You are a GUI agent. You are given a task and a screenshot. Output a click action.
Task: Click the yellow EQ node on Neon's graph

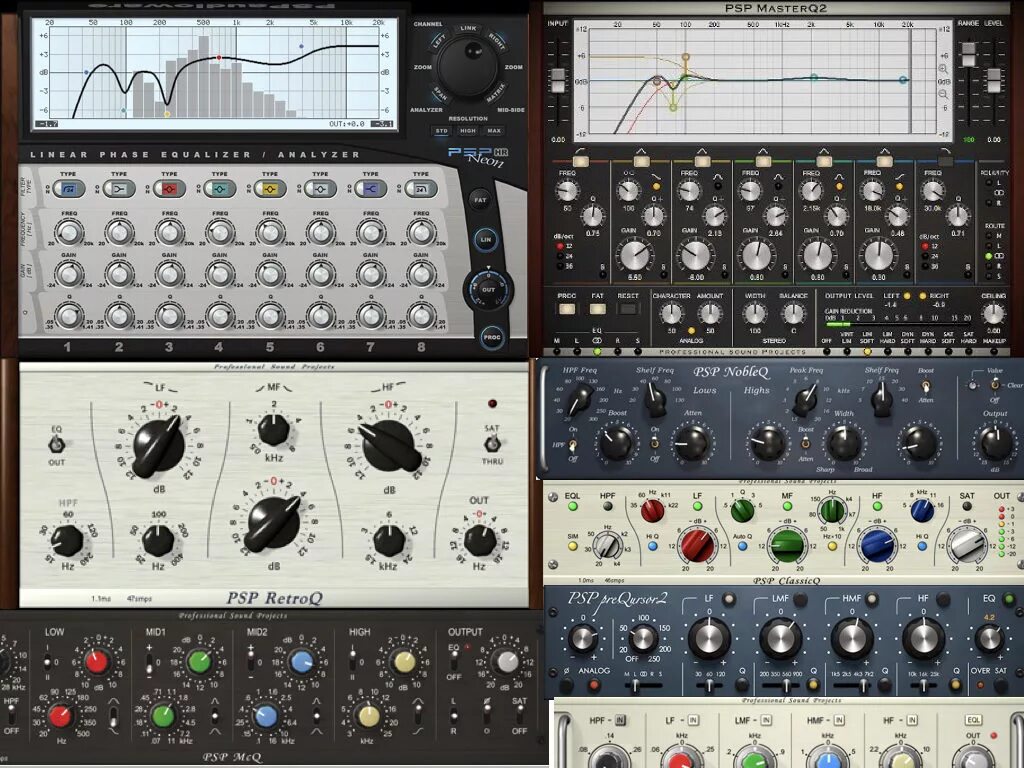[x=167, y=114]
